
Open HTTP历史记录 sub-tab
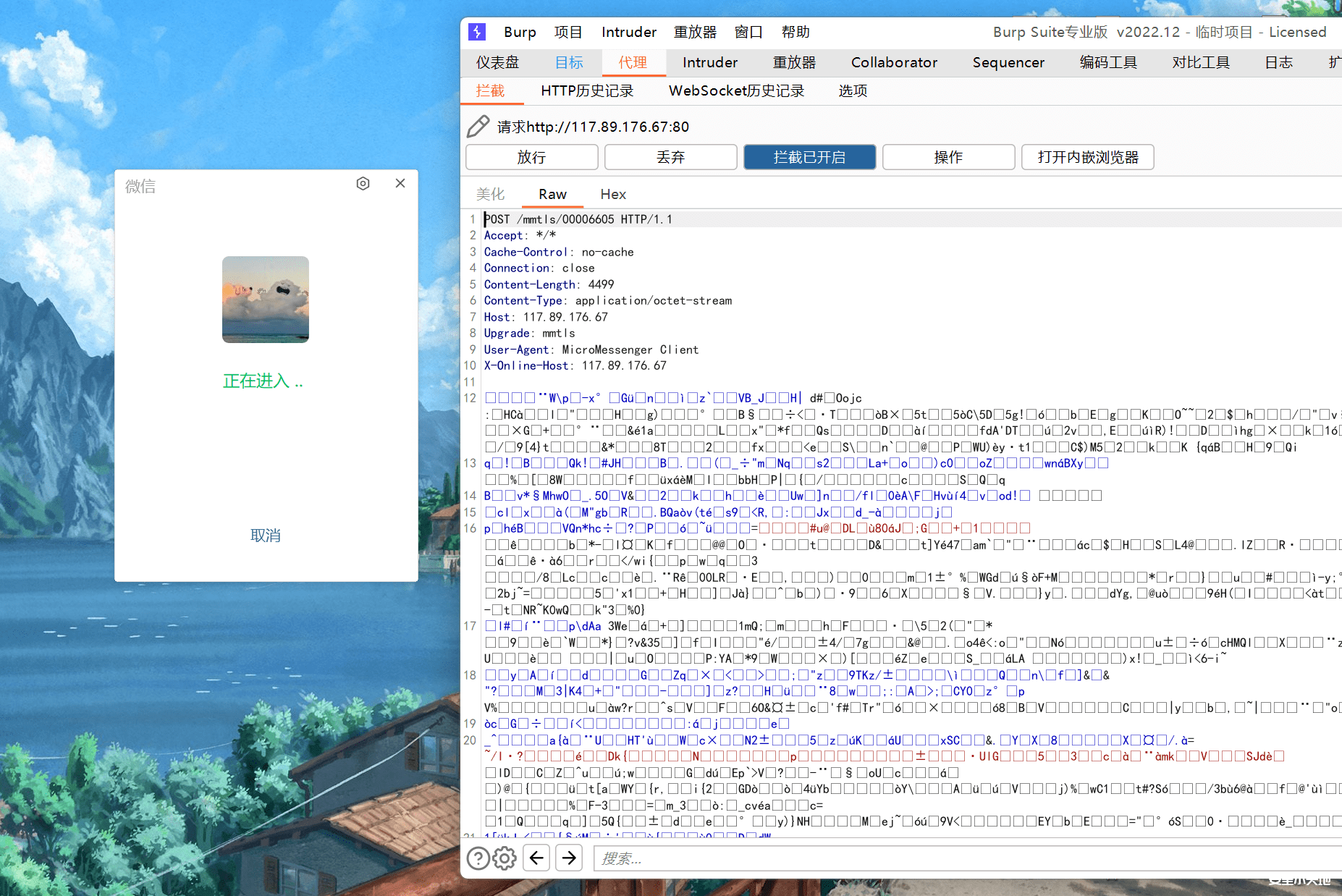pyautogui.click(x=587, y=90)
